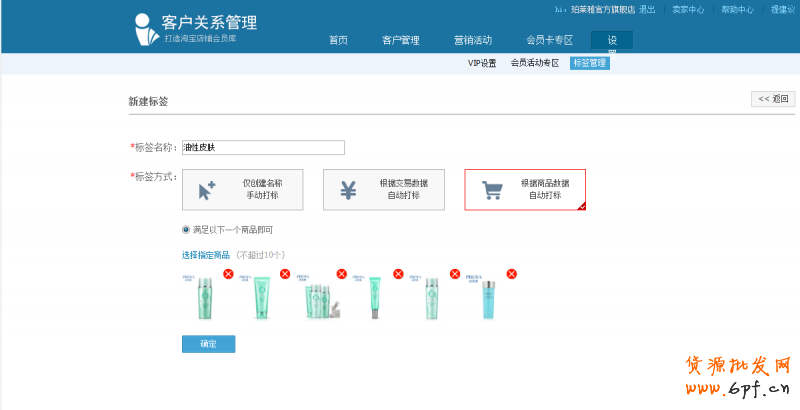
Task: Click the fourth product thumbnail image
Action: pyautogui.click(x=375, y=297)
